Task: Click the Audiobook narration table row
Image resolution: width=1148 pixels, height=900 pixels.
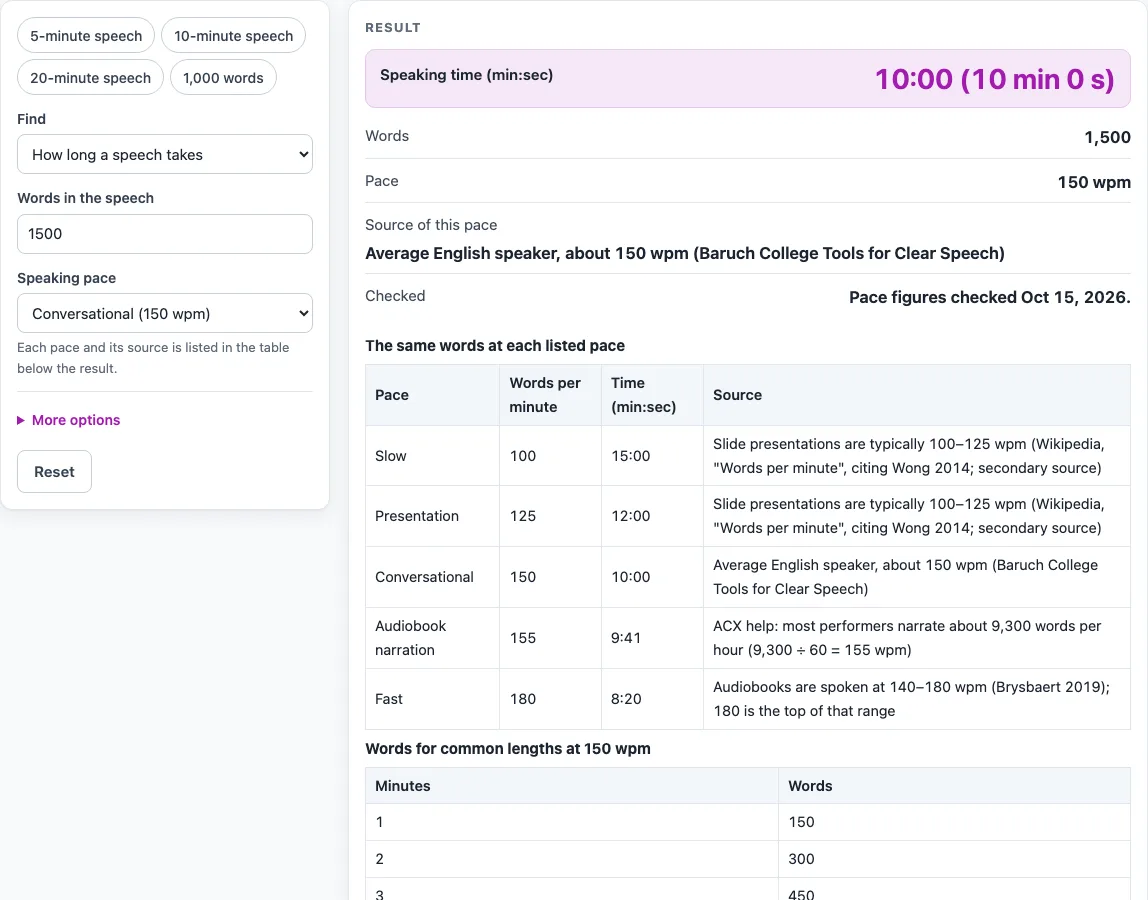Action: (x=748, y=638)
